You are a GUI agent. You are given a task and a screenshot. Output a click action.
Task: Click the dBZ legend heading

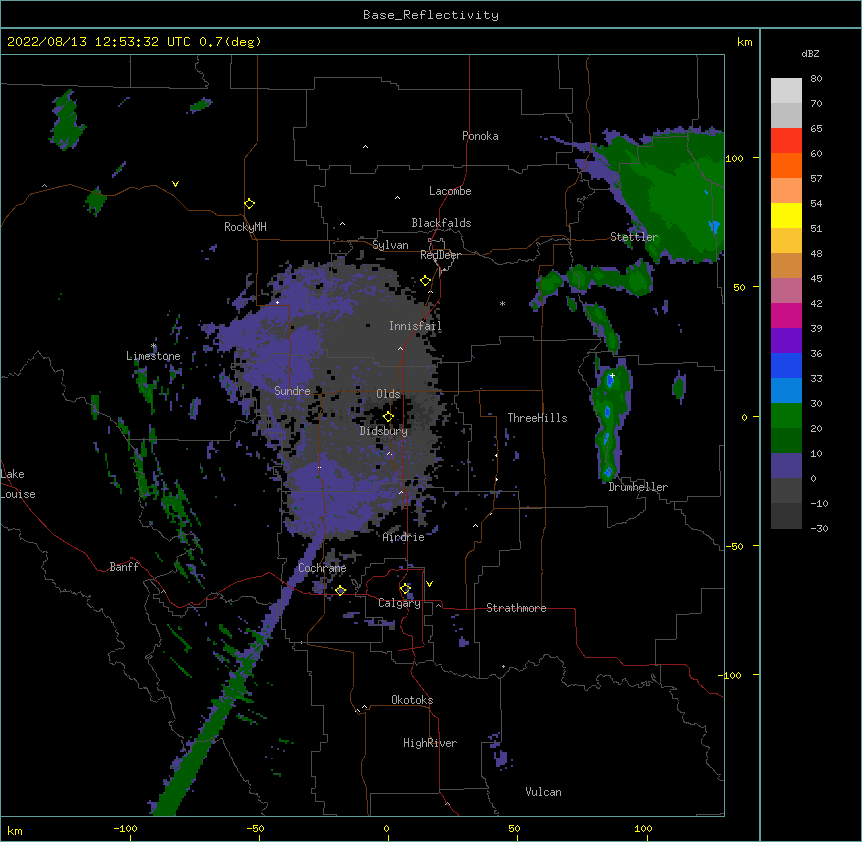coord(810,54)
